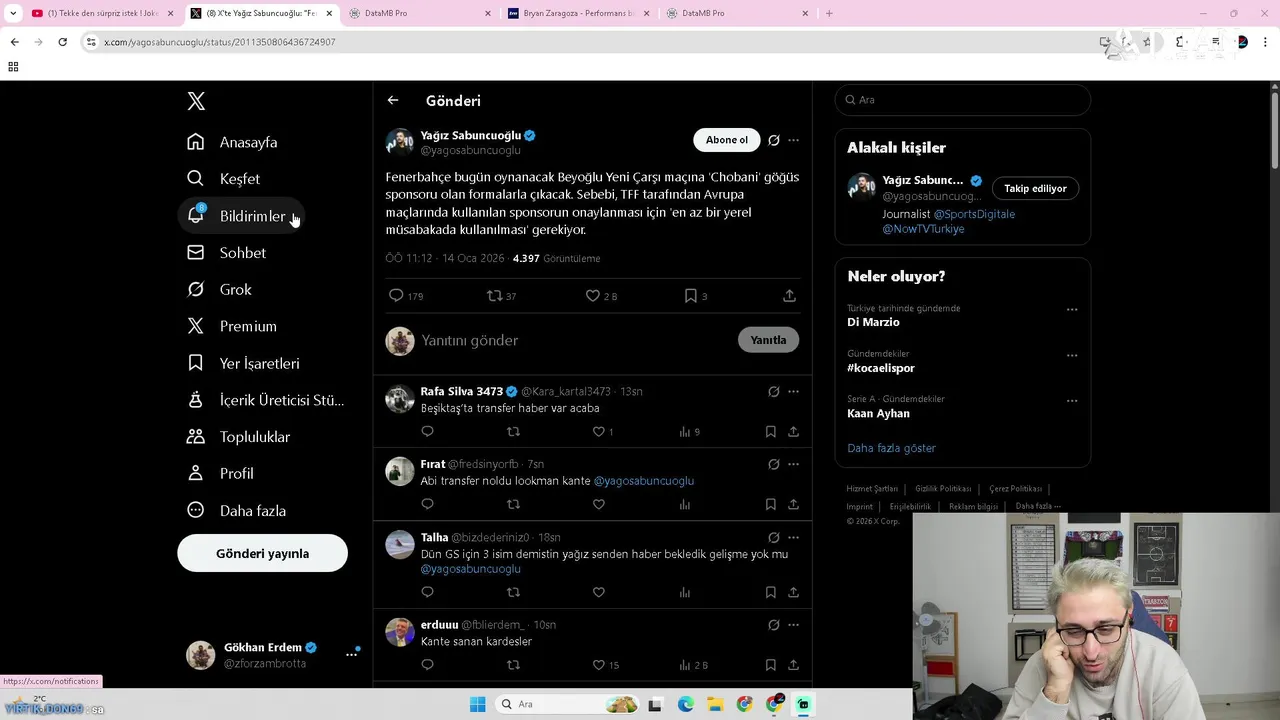Open İçerik Üreticisi Stüdyosu
The image size is (1280, 720).
(x=265, y=400)
